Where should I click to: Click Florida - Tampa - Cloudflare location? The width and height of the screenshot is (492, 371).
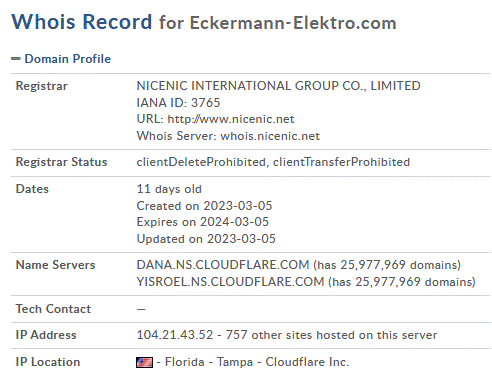pyautogui.click(x=257, y=362)
